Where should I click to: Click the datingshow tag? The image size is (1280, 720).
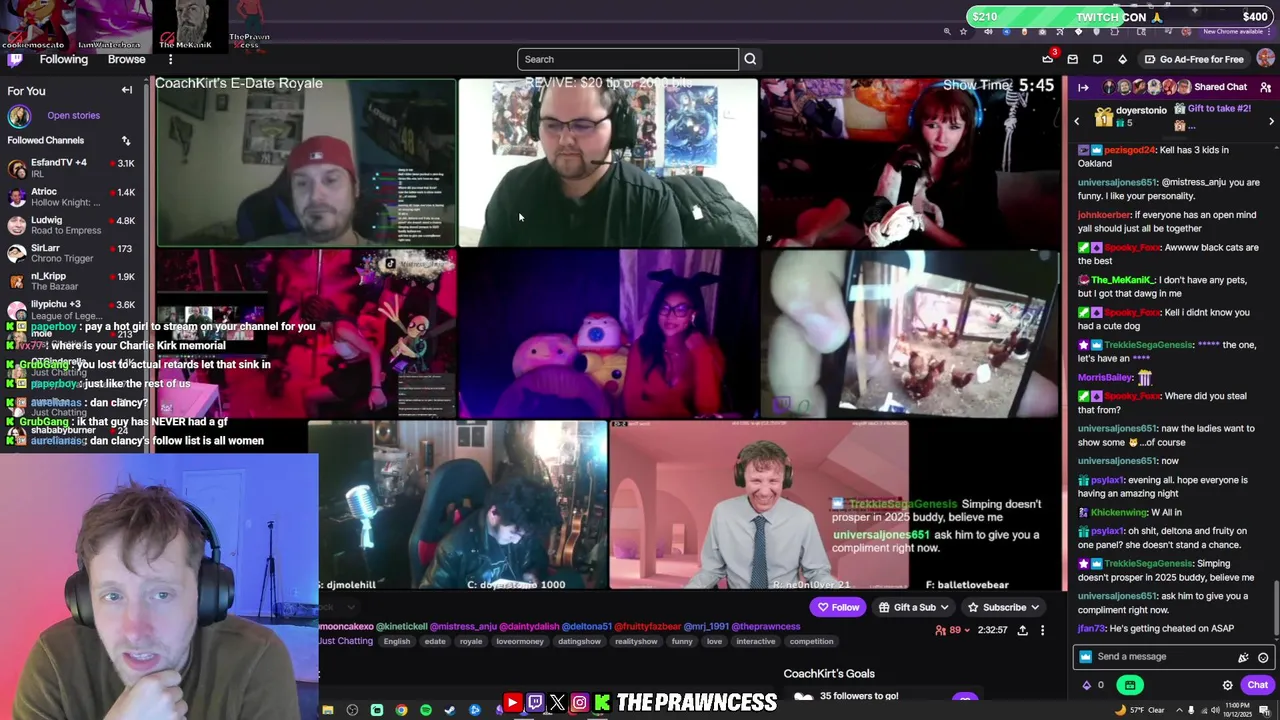coord(579,641)
